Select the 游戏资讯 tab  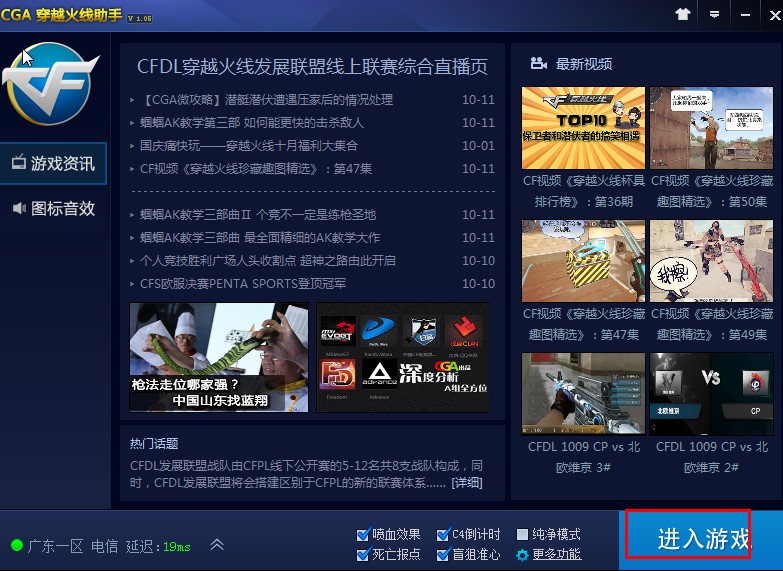(53, 163)
